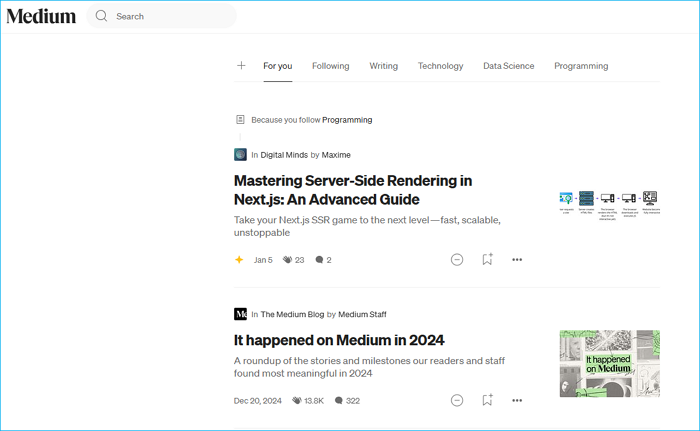Click the Search input field
The image size is (700, 431).
[170, 16]
